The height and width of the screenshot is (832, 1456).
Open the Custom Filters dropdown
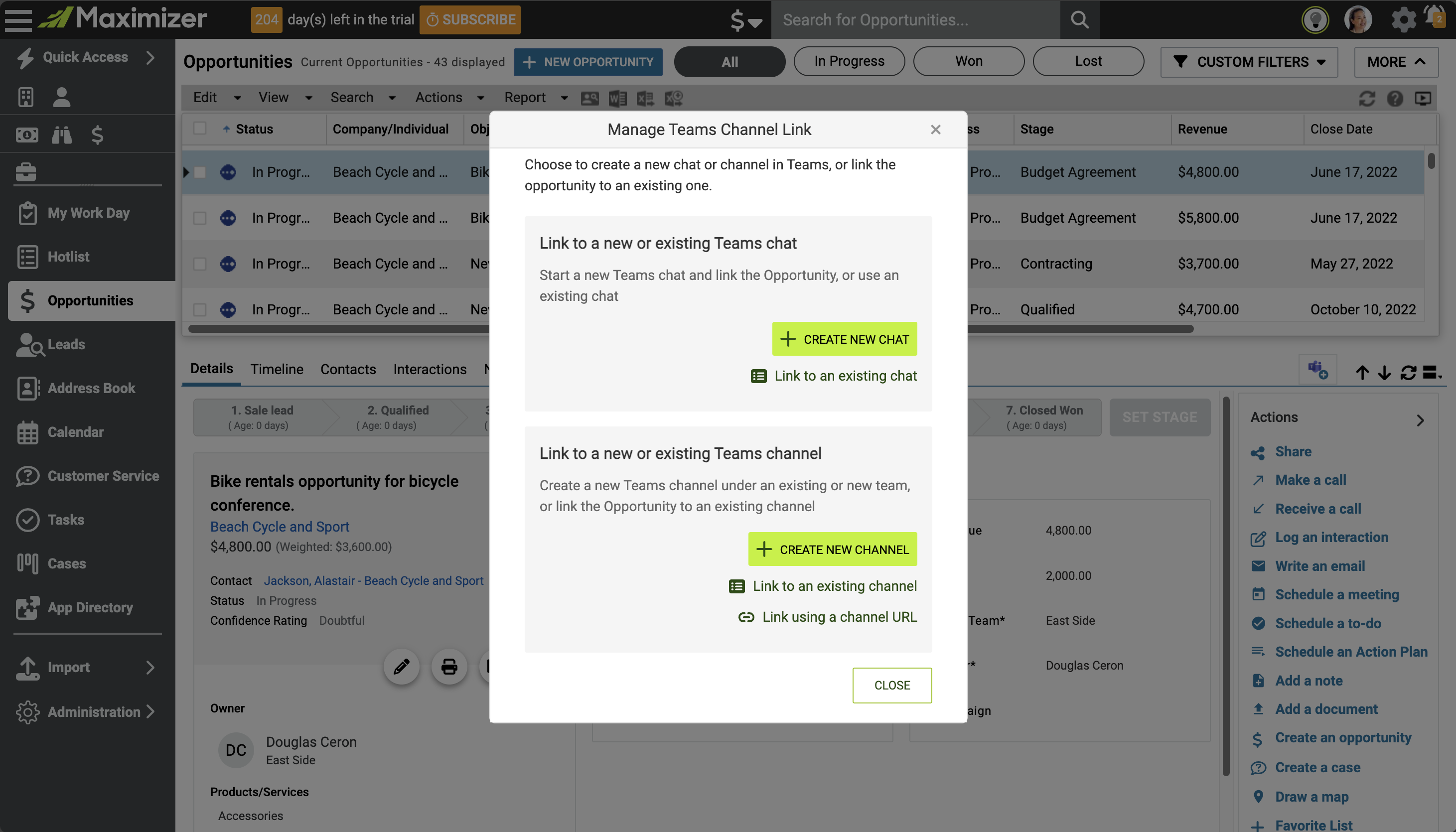pos(1249,62)
